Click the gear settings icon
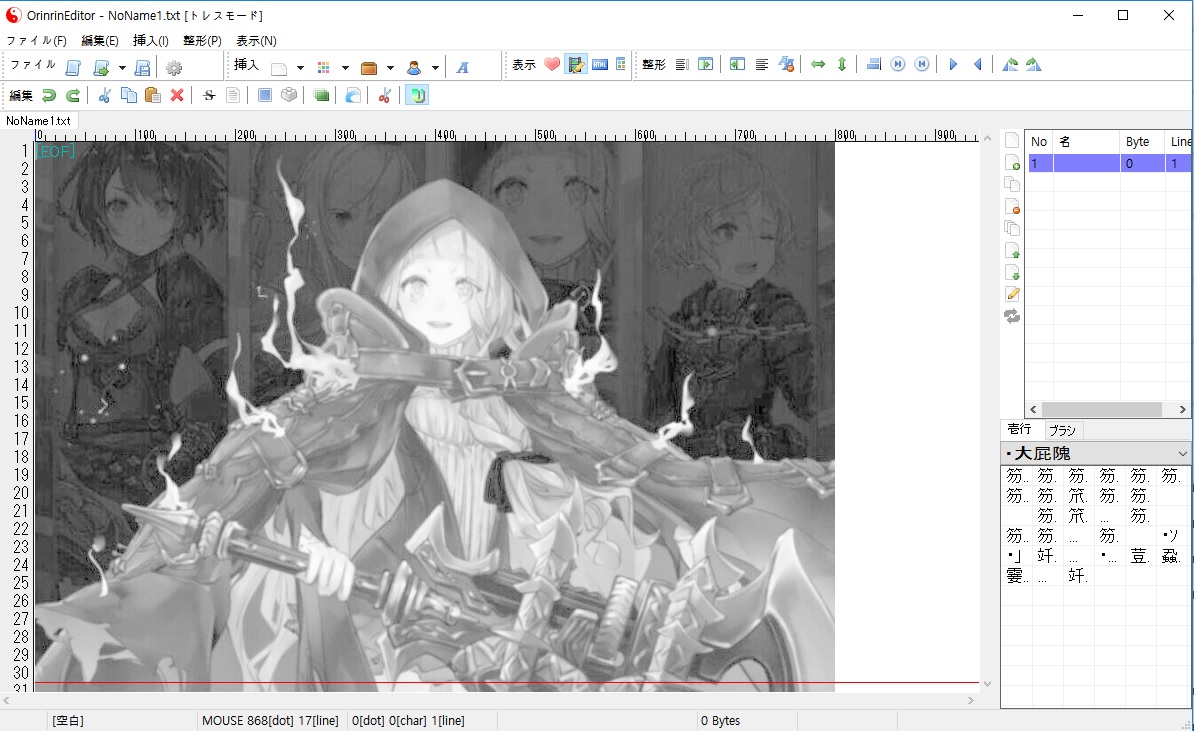The image size is (1194, 731). tap(173, 67)
